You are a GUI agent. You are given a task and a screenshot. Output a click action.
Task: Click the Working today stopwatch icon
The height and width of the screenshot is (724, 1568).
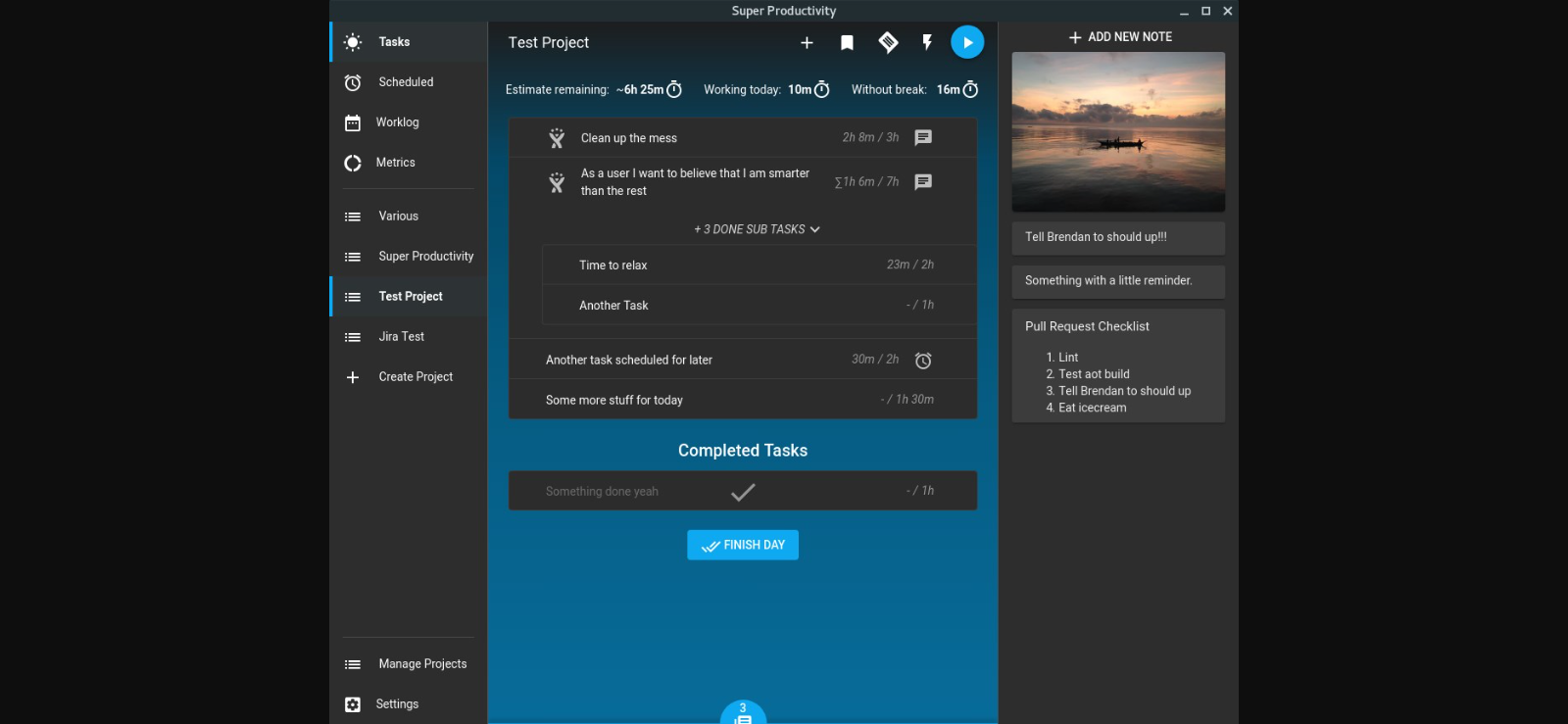click(822, 90)
